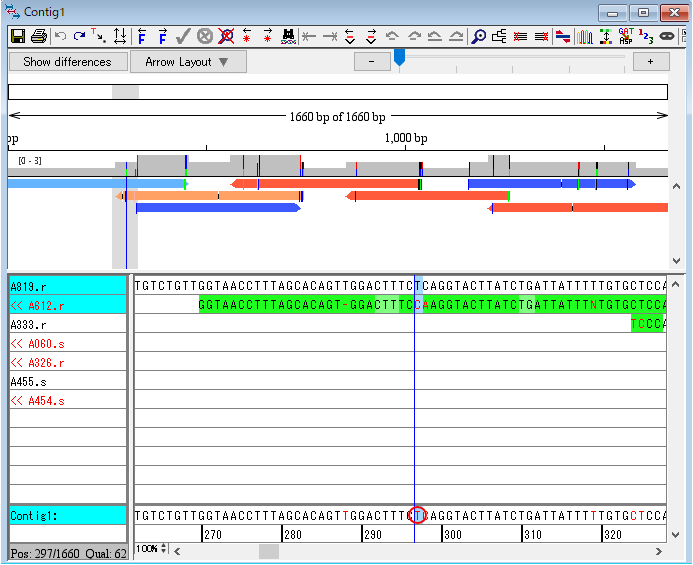The height and width of the screenshot is (565, 693).
Task: Click the red crossed-out magnifier icon
Action: point(226,36)
